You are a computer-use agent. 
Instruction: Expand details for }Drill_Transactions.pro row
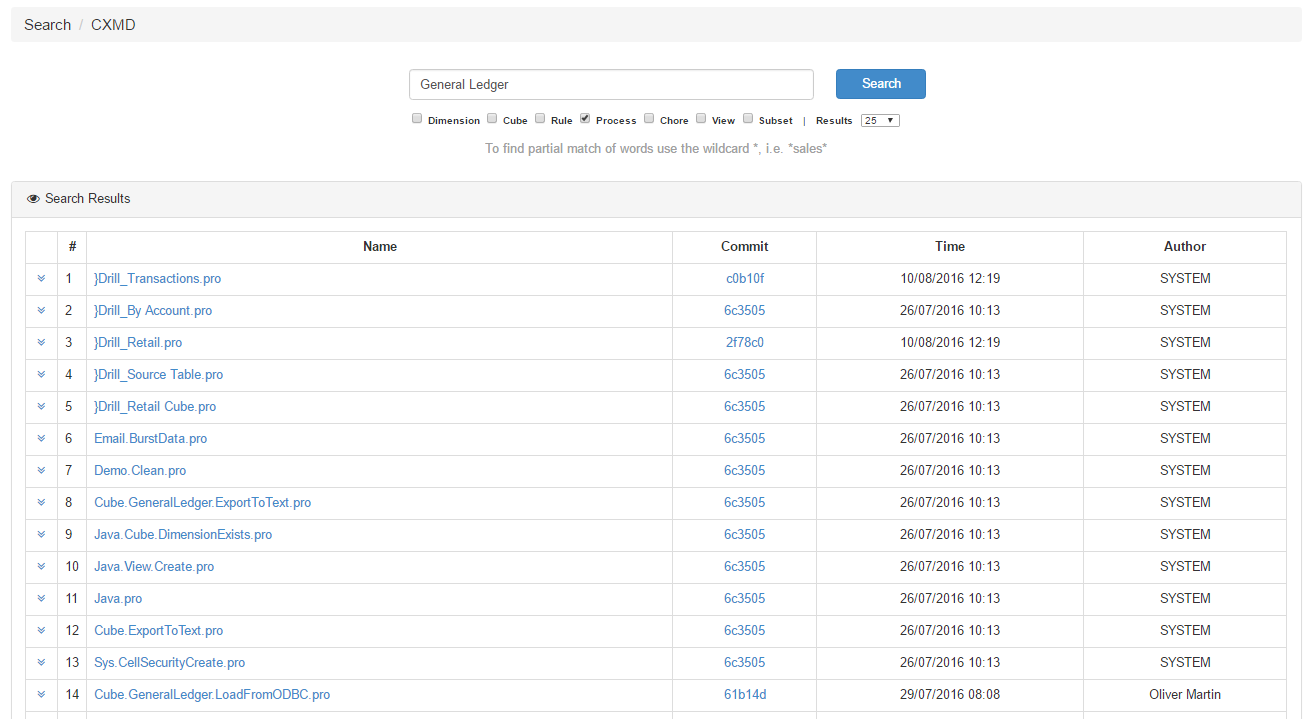(x=41, y=278)
